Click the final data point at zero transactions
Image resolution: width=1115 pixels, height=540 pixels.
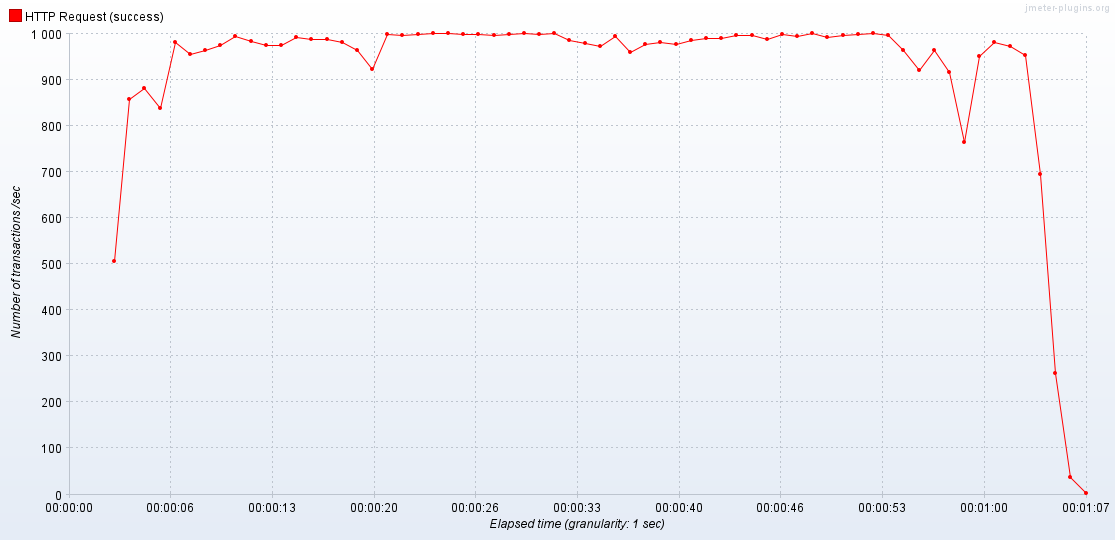click(1086, 493)
